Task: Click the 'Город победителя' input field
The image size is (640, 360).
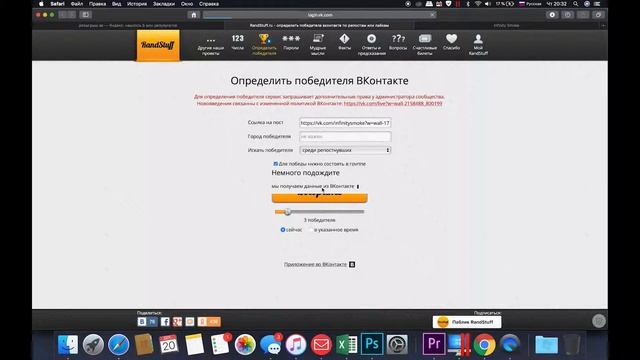Action: (345, 137)
